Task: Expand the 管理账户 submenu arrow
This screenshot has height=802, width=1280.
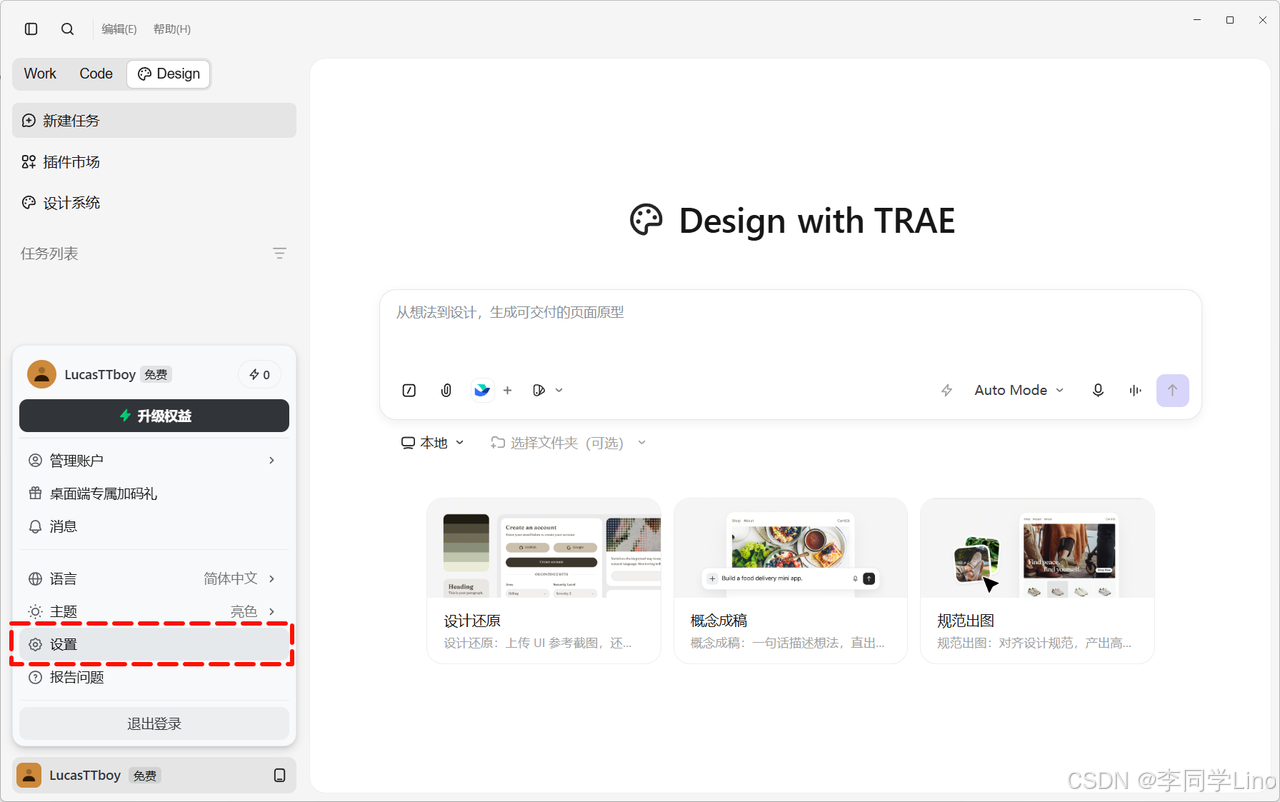Action: pos(272,460)
